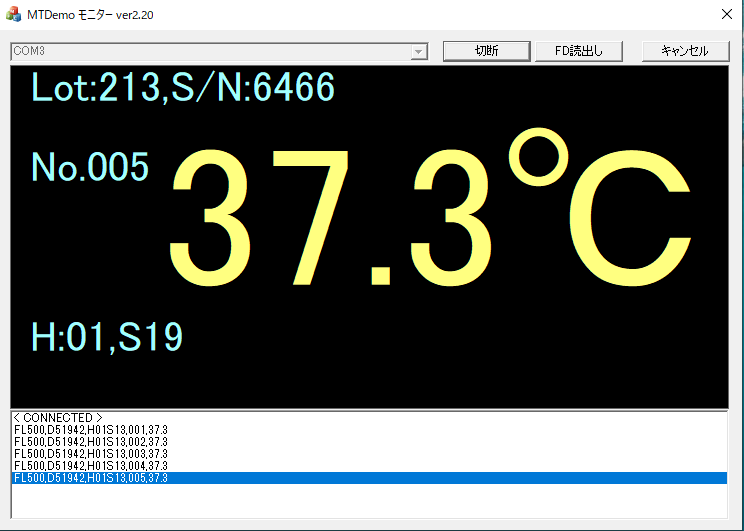Image resolution: width=744 pixels, height=531 pixels.
Task: Click the キャンセル cancel button
Action: [685, 51]
